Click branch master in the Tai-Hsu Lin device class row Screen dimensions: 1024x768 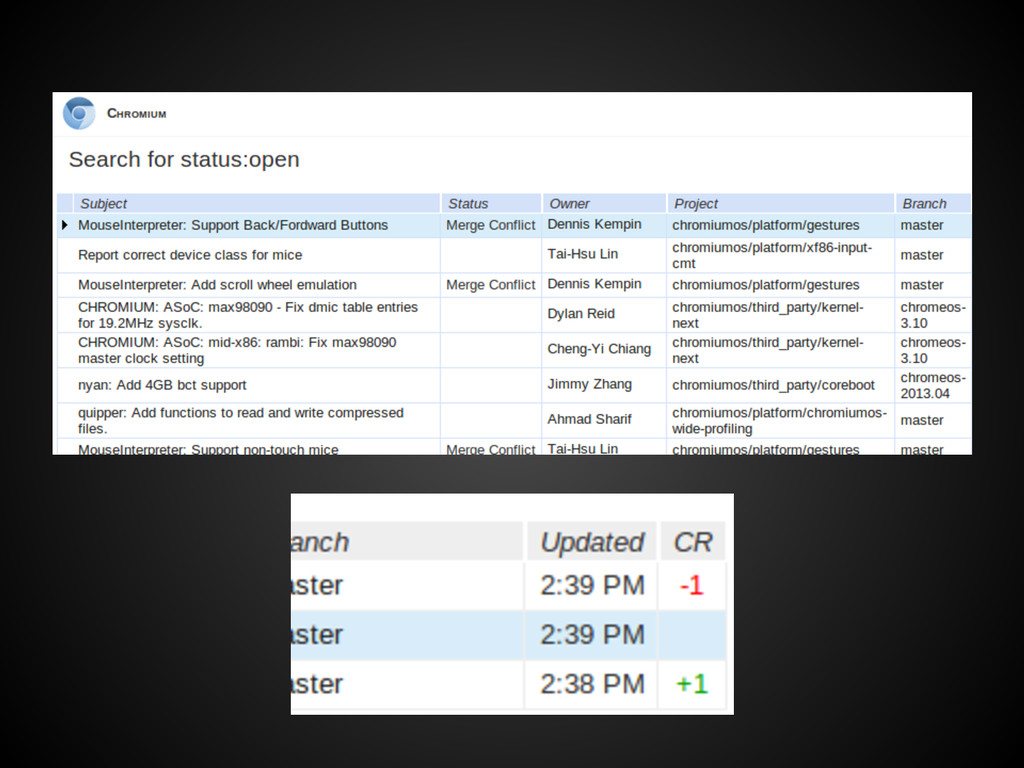[x=921, y=255]
